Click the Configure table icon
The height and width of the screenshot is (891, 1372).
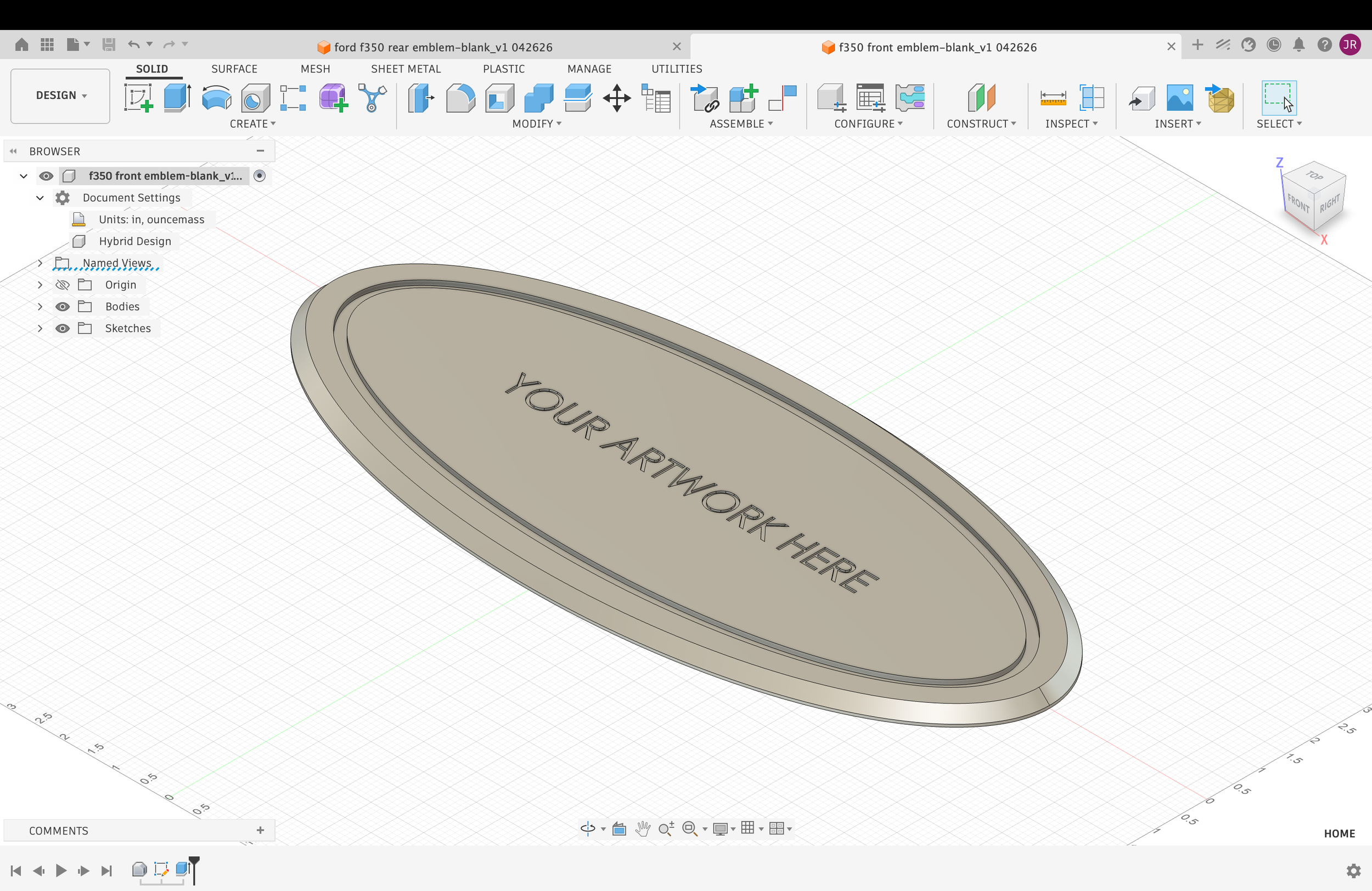[870, 98]
